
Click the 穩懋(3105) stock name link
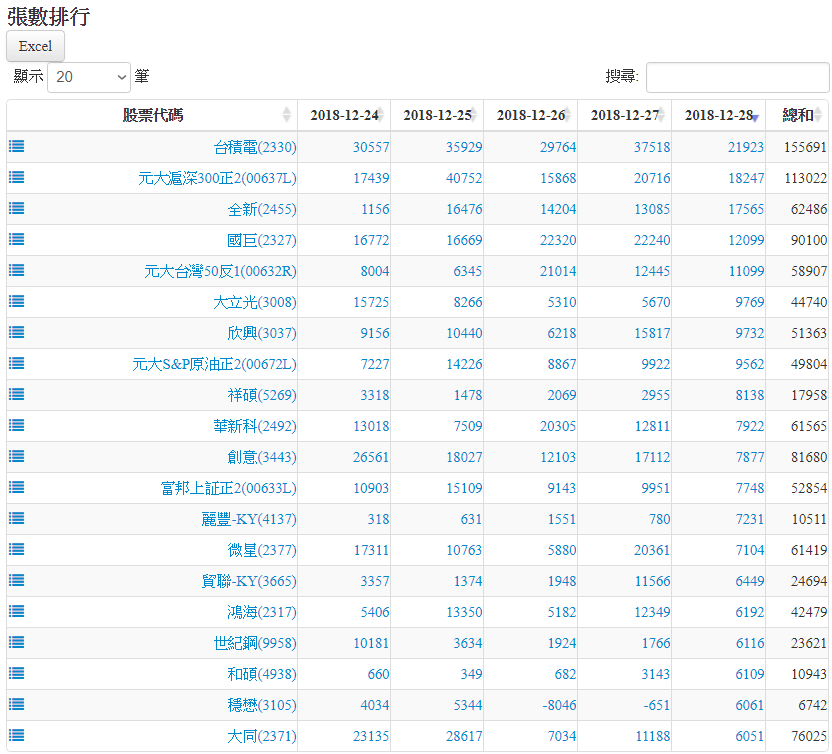coord(261,705)
